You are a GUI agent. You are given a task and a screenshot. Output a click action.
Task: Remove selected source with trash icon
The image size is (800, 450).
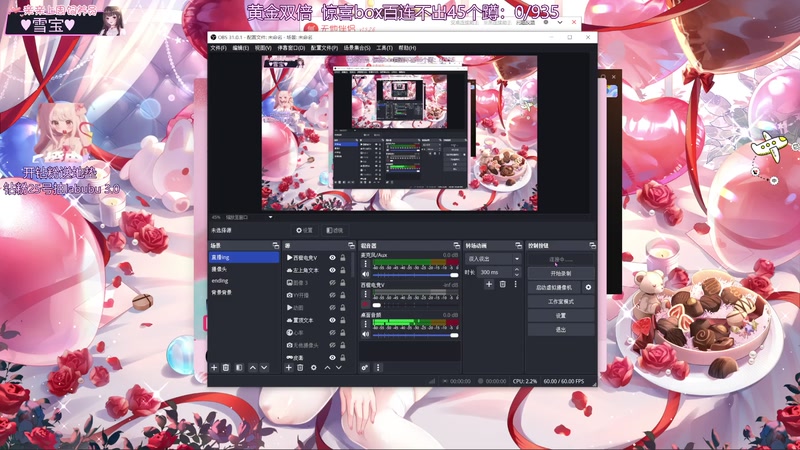pos(301,367)
